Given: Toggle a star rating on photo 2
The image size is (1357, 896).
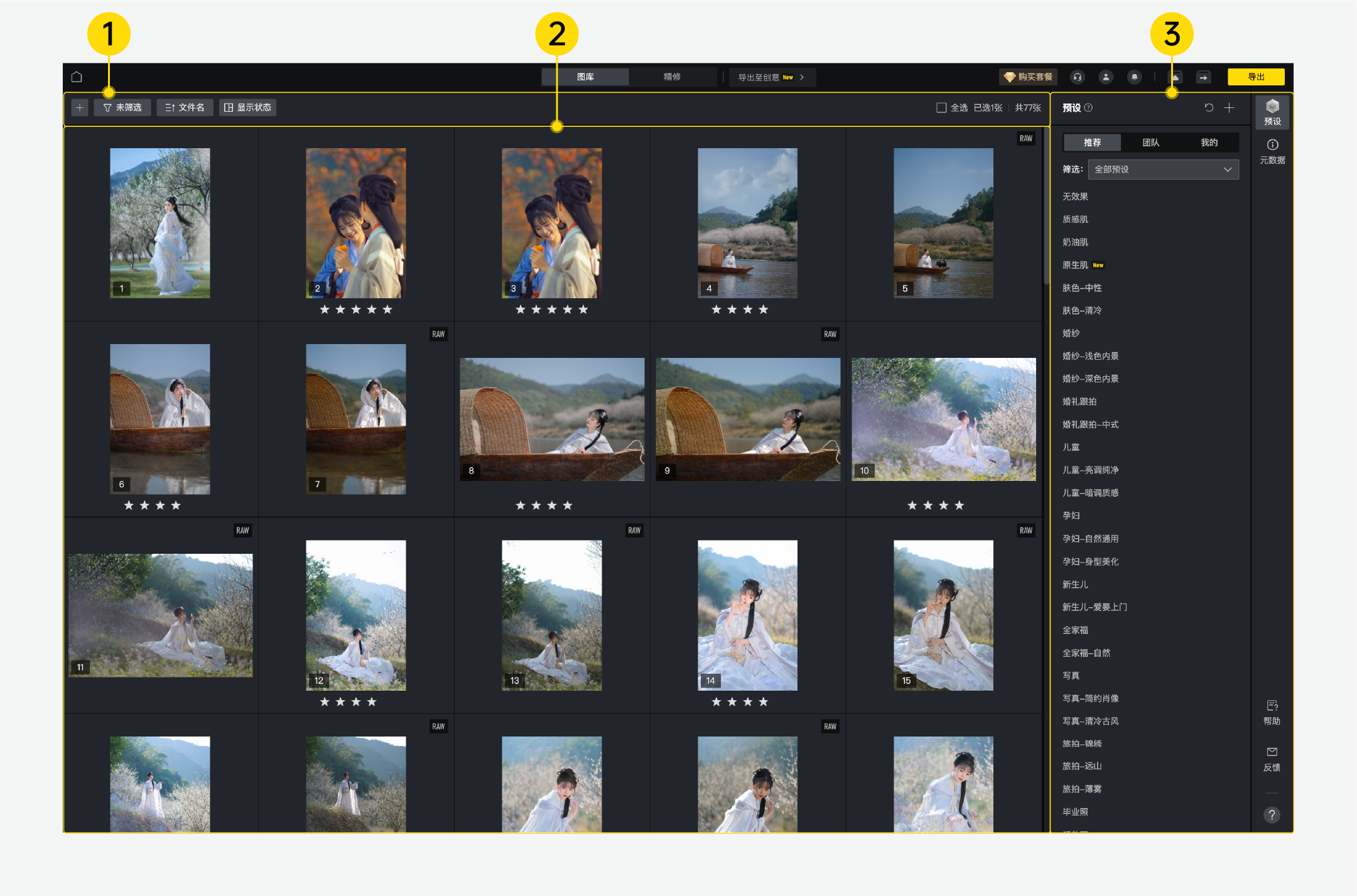Looking at the screenshot, I should coord(356,309).
